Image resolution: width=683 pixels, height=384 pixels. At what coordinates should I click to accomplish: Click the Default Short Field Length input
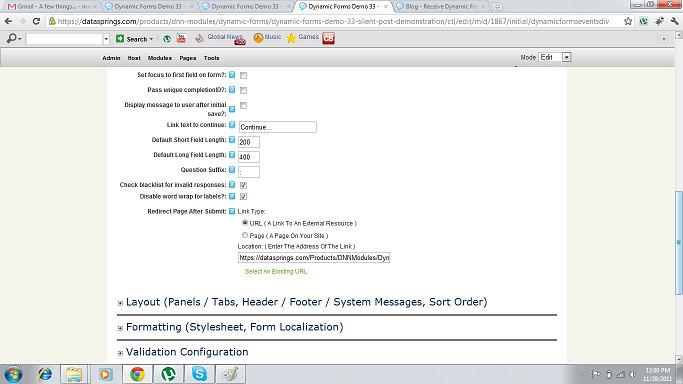[249, 142]
